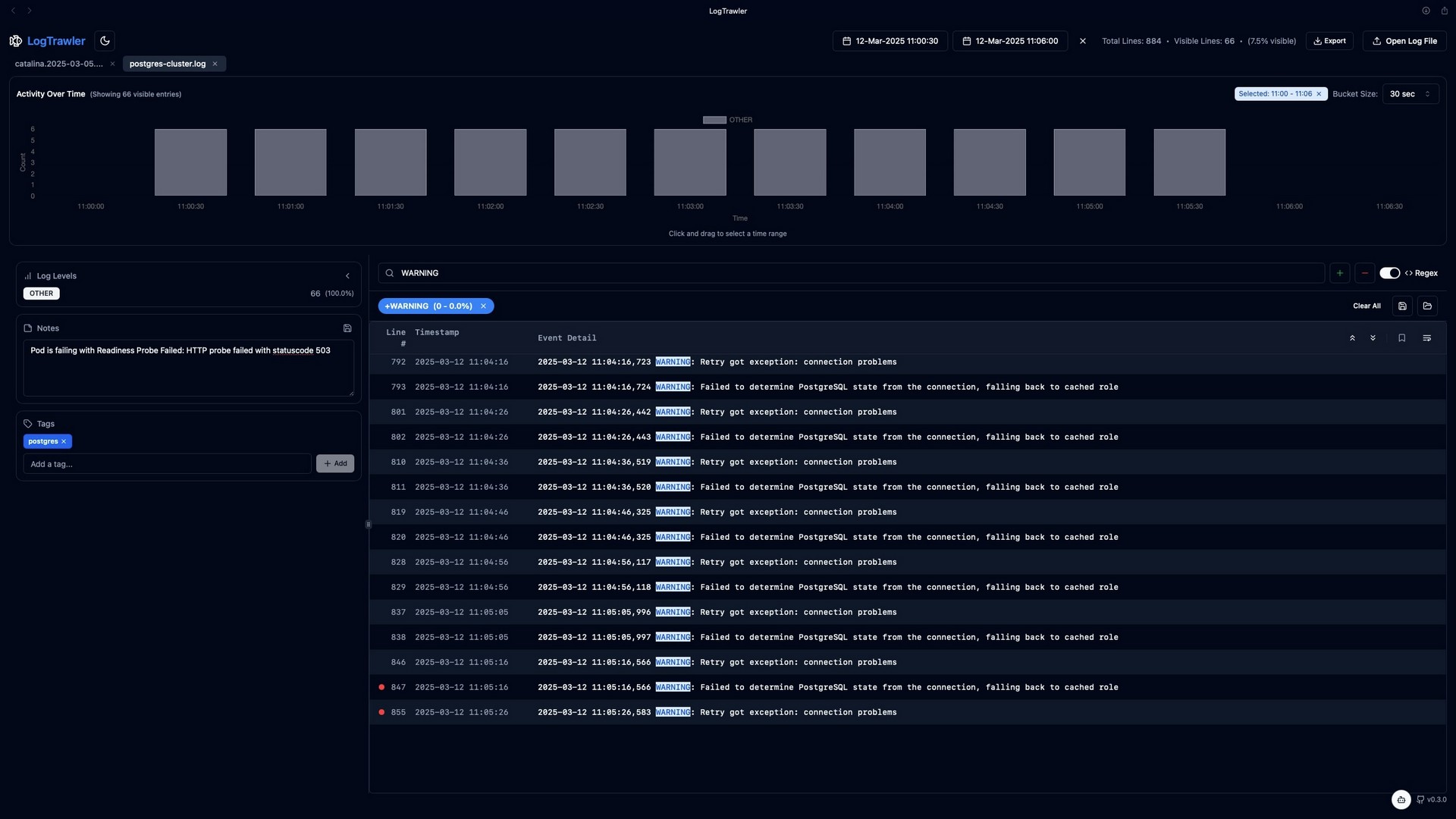Select log row line 801

coord(907,412)
